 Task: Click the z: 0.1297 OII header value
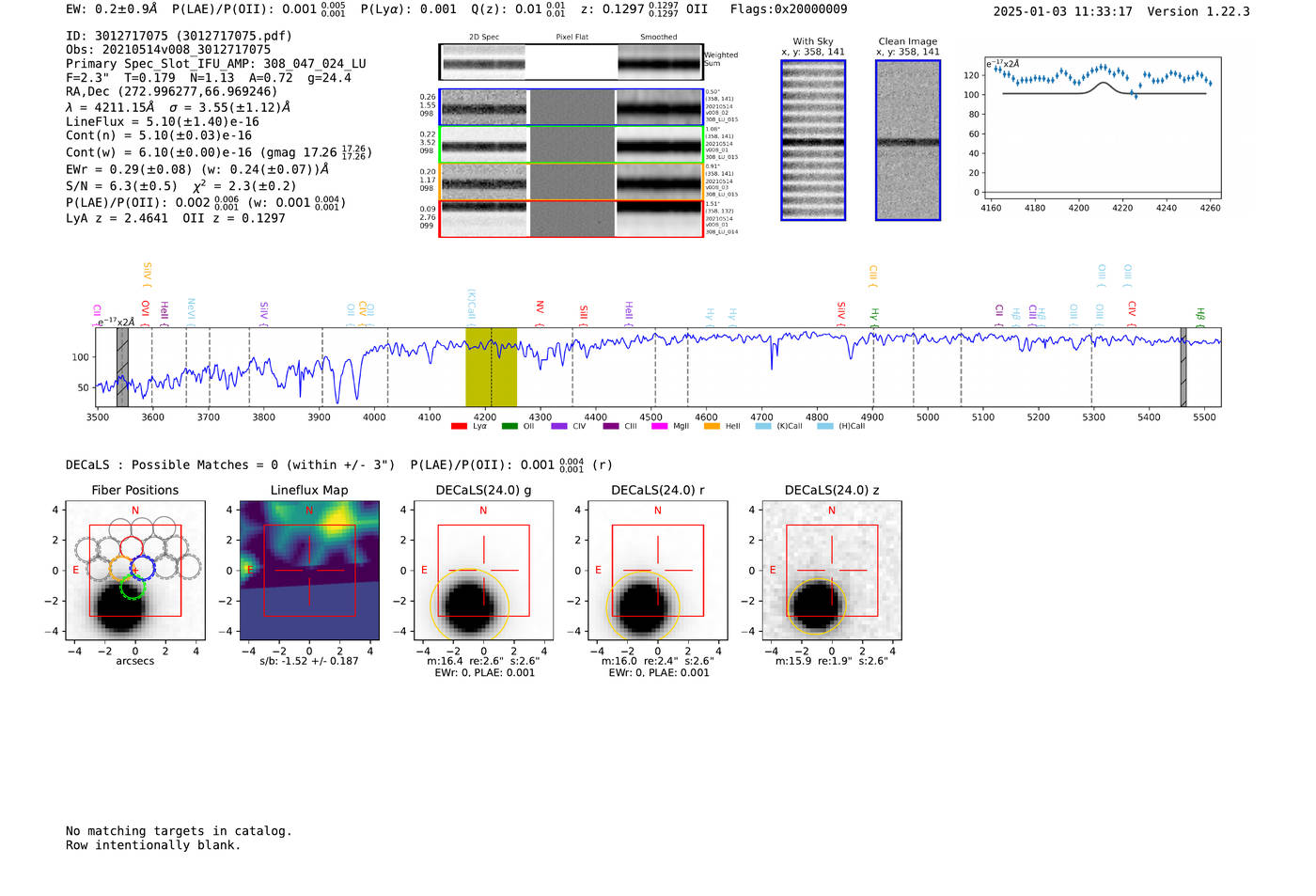[x=644, y=8]
